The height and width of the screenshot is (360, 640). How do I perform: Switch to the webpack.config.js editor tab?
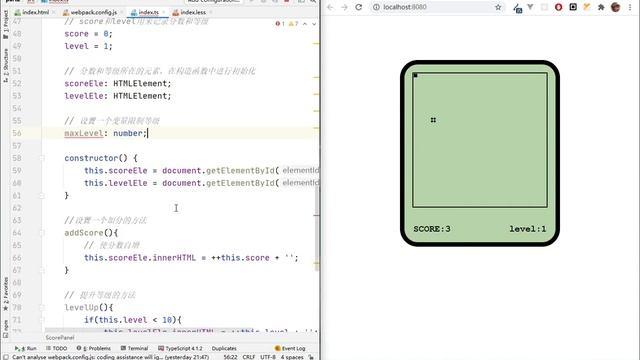click(x=90, y=12)
